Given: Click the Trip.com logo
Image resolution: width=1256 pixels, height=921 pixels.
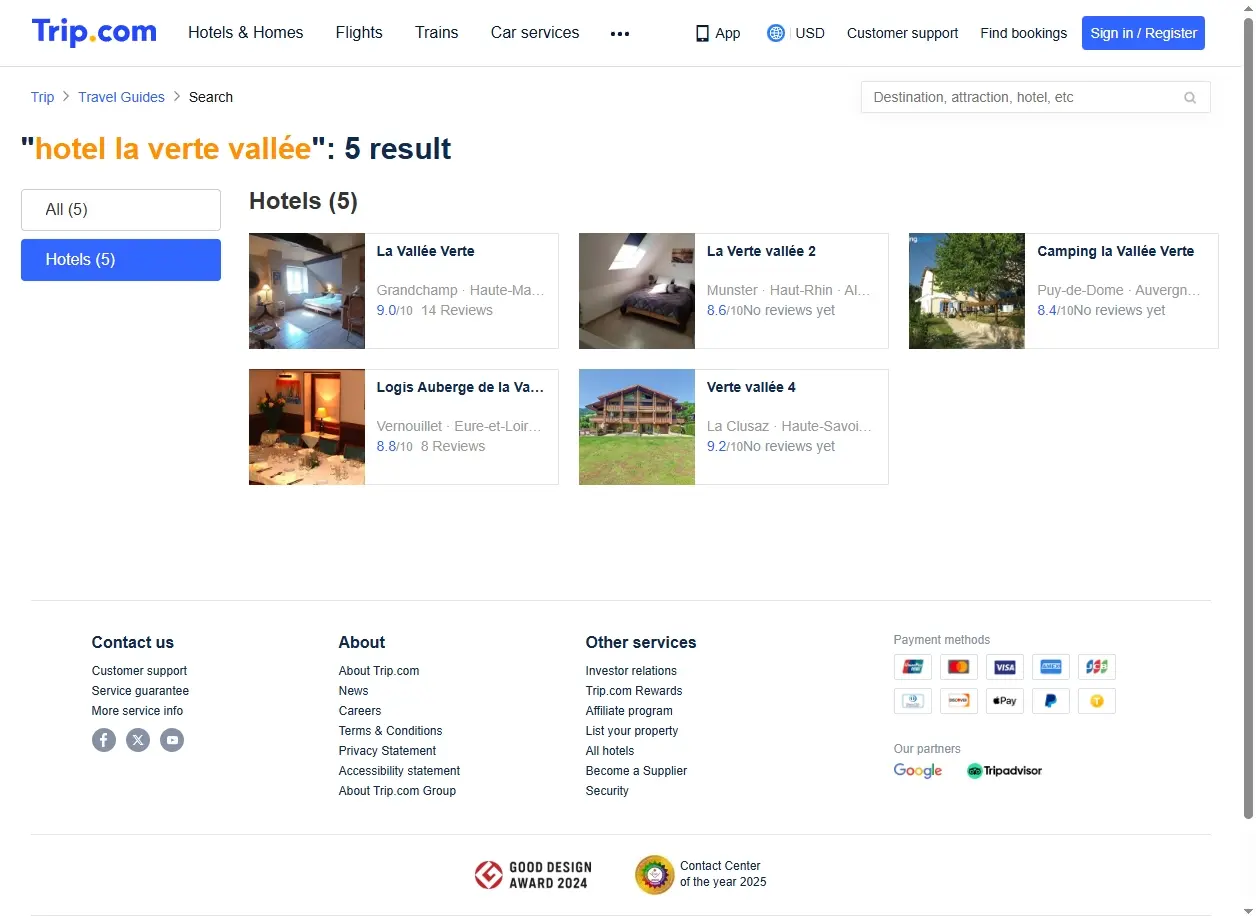Looking at the screenshot, I should (x=94, y=32).
